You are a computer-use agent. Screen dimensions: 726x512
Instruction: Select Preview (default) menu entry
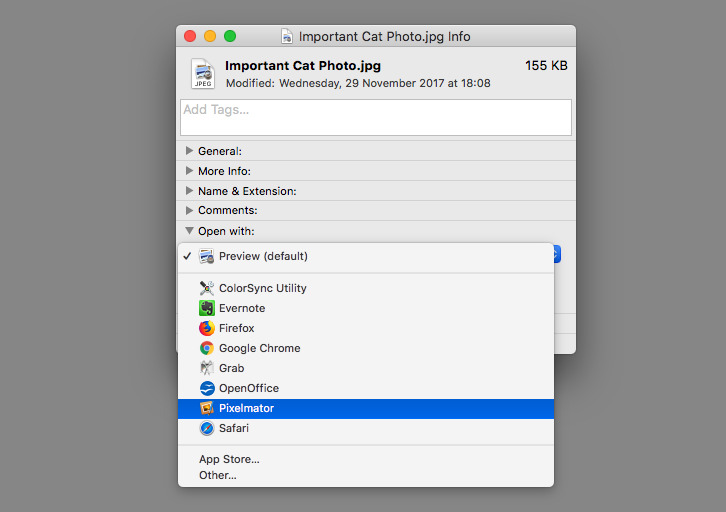coord(366,256)
